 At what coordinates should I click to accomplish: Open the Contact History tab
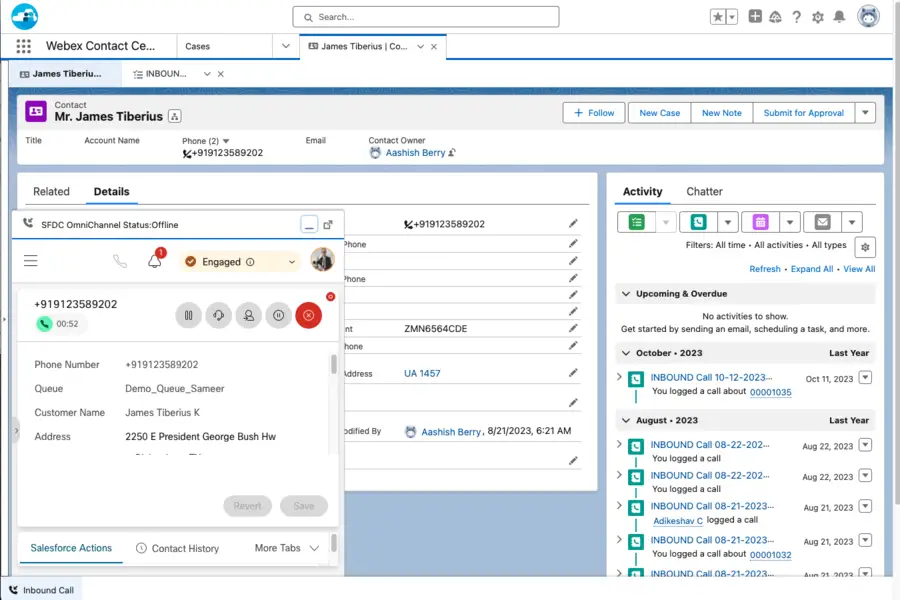178,548
